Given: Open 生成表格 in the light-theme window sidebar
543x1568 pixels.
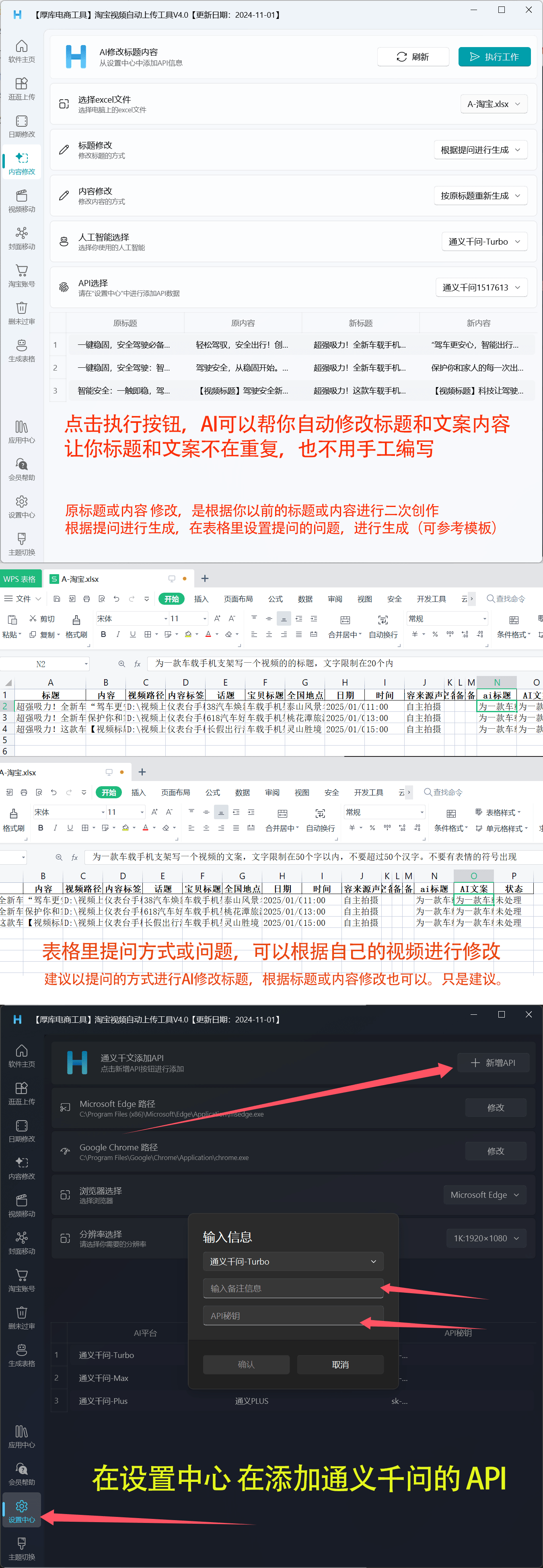Looking at the screenshot, I should click(21, 350).
